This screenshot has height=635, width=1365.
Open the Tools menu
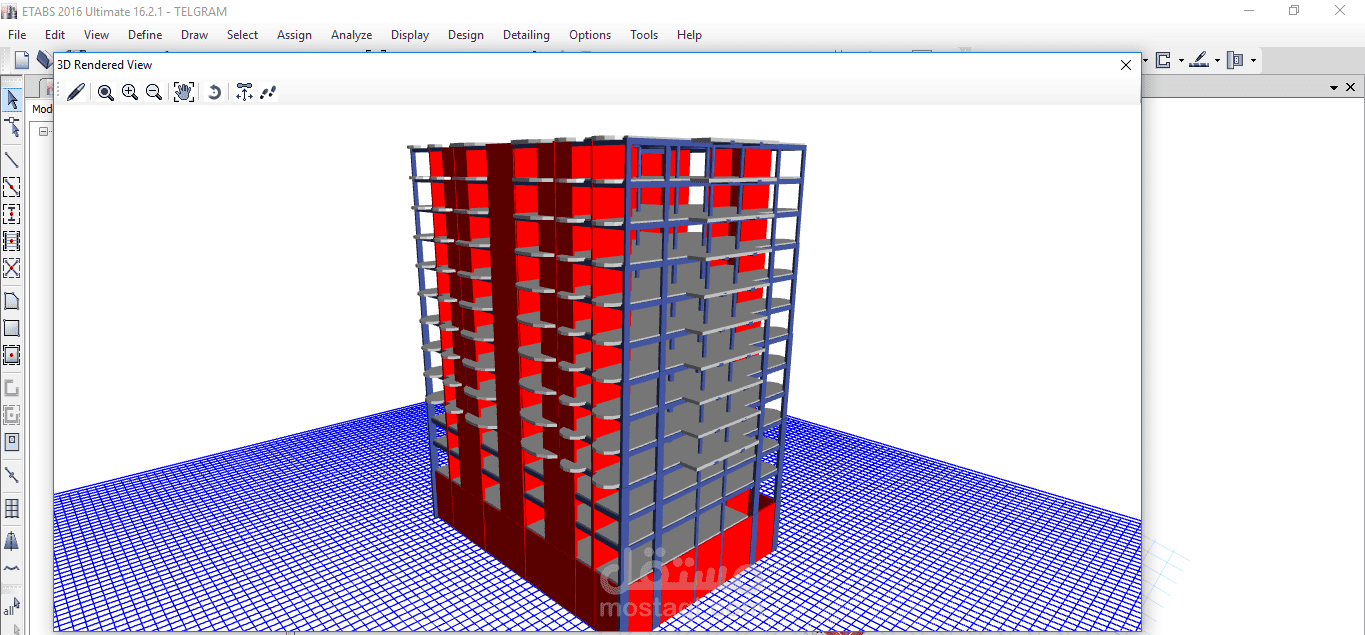click(644, 35)
